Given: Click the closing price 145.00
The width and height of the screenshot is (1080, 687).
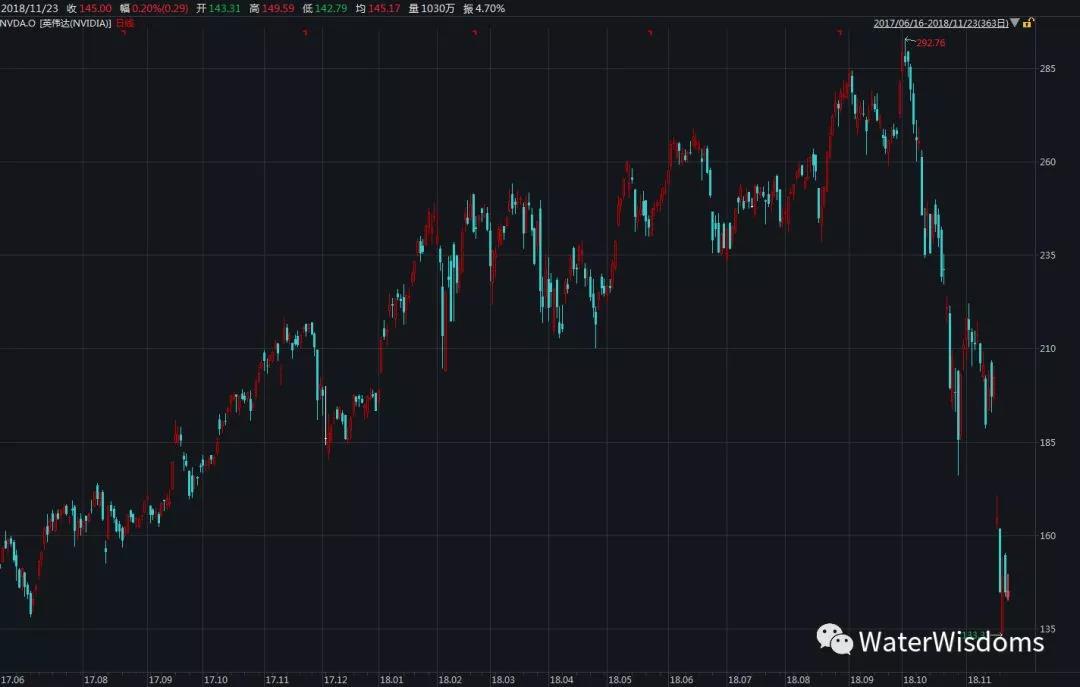Looking at the screenshot, I should [x=95, y=8].
